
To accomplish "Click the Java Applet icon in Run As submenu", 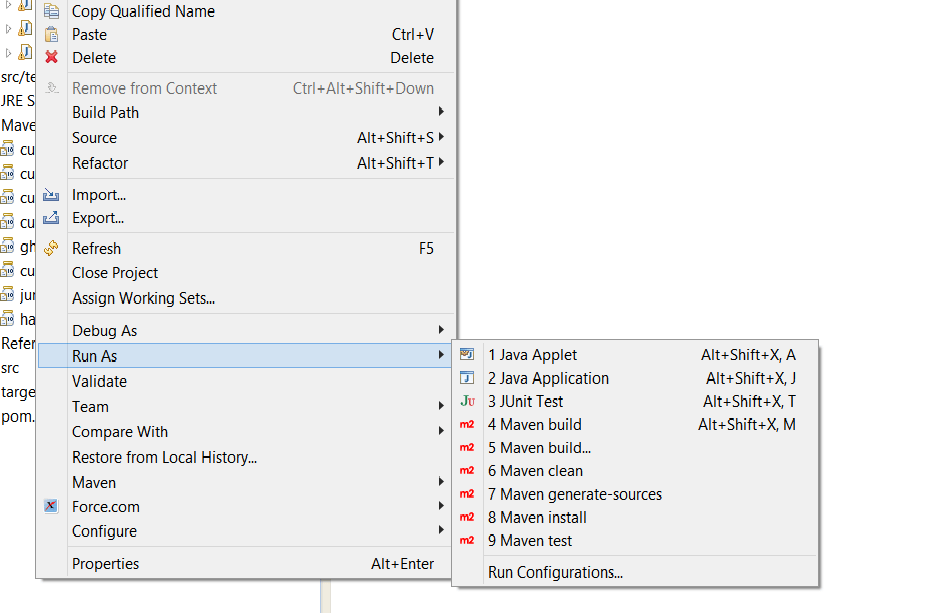I will (466, 353).
